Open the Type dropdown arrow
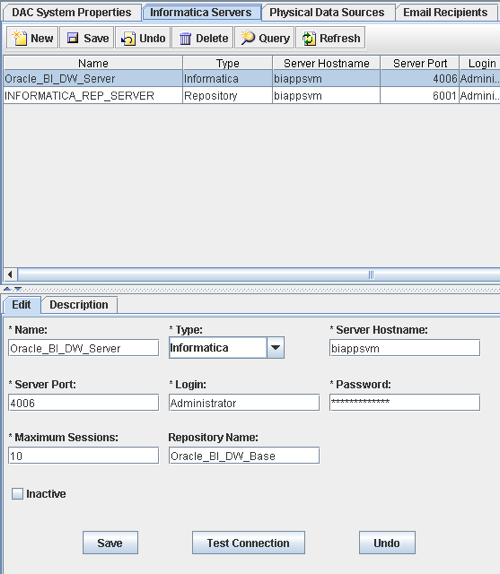Image resolution: width=500 pixels, height=574 pixels. tap(276, 347)
